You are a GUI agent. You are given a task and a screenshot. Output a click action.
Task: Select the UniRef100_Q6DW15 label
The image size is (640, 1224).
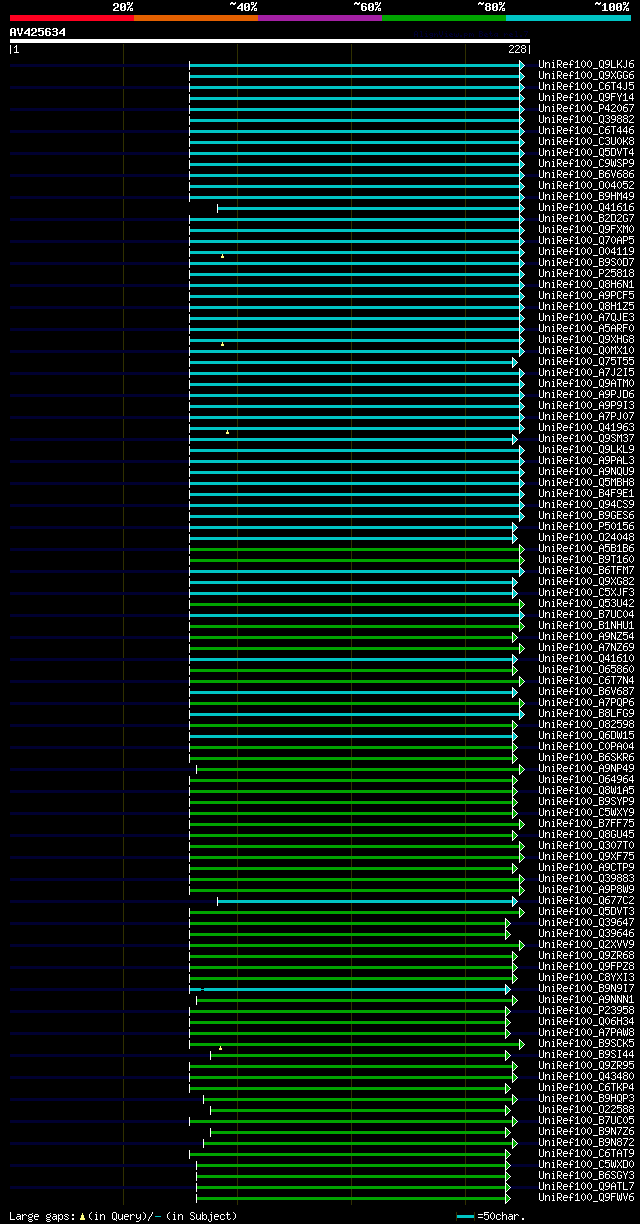586,735
